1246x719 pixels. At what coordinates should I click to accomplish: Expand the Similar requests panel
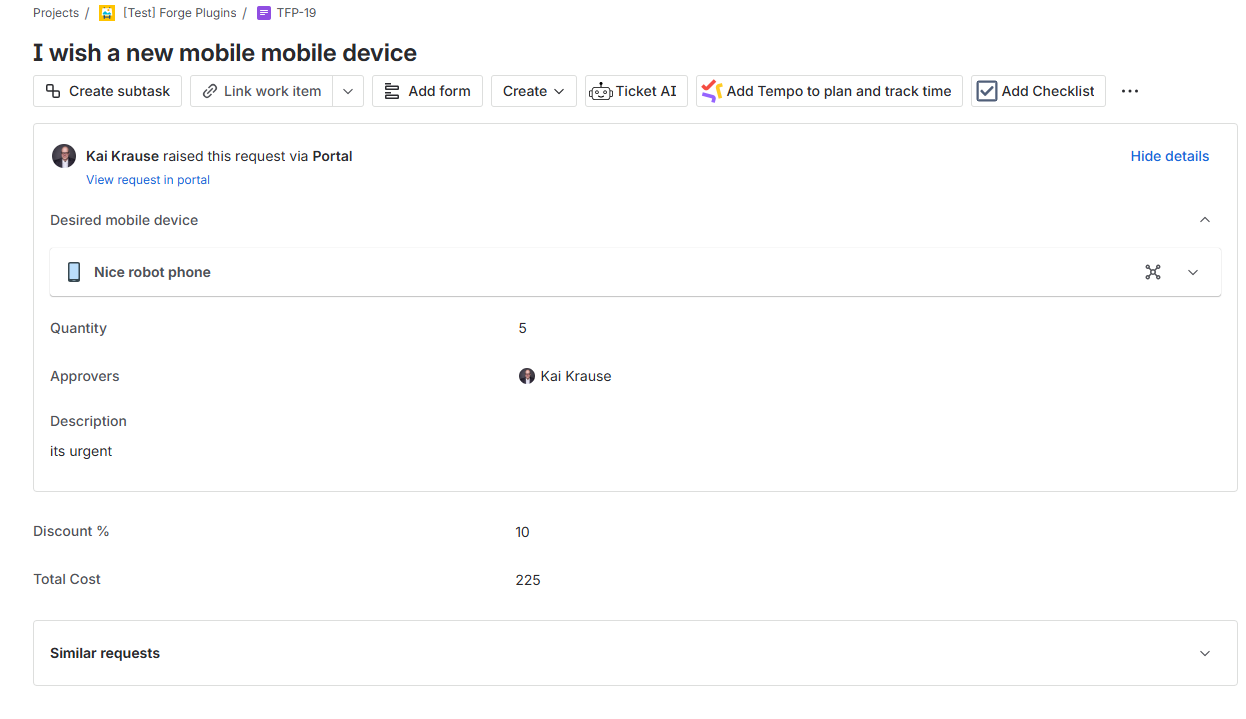[x=1205, y=653]
